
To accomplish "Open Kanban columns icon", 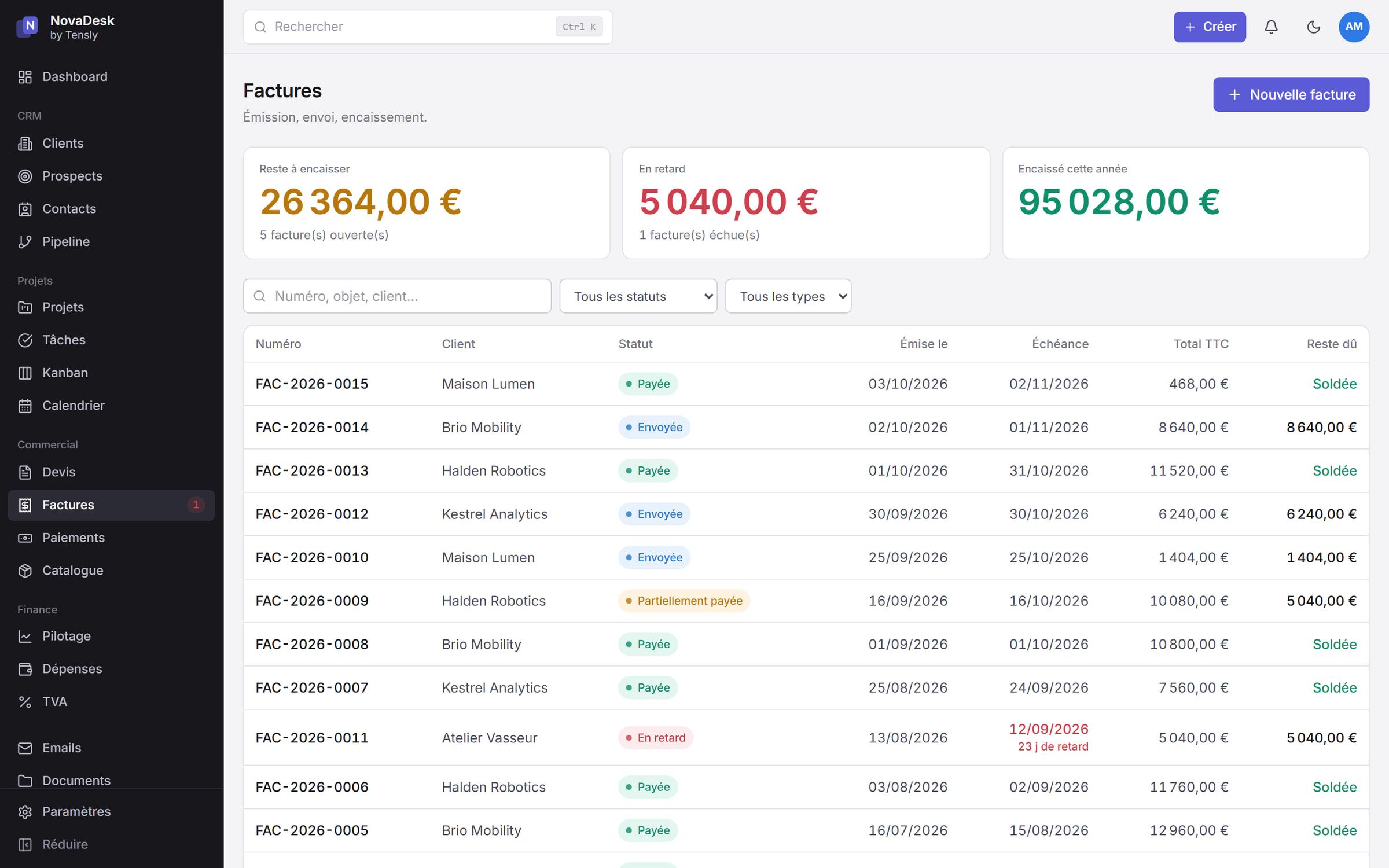I will (x=25, y=373).
